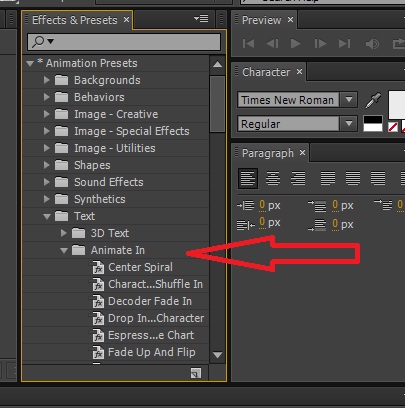Select the Decoder Fade In preset
This screenshot has width=405, height=408.
tap(116, 301)
